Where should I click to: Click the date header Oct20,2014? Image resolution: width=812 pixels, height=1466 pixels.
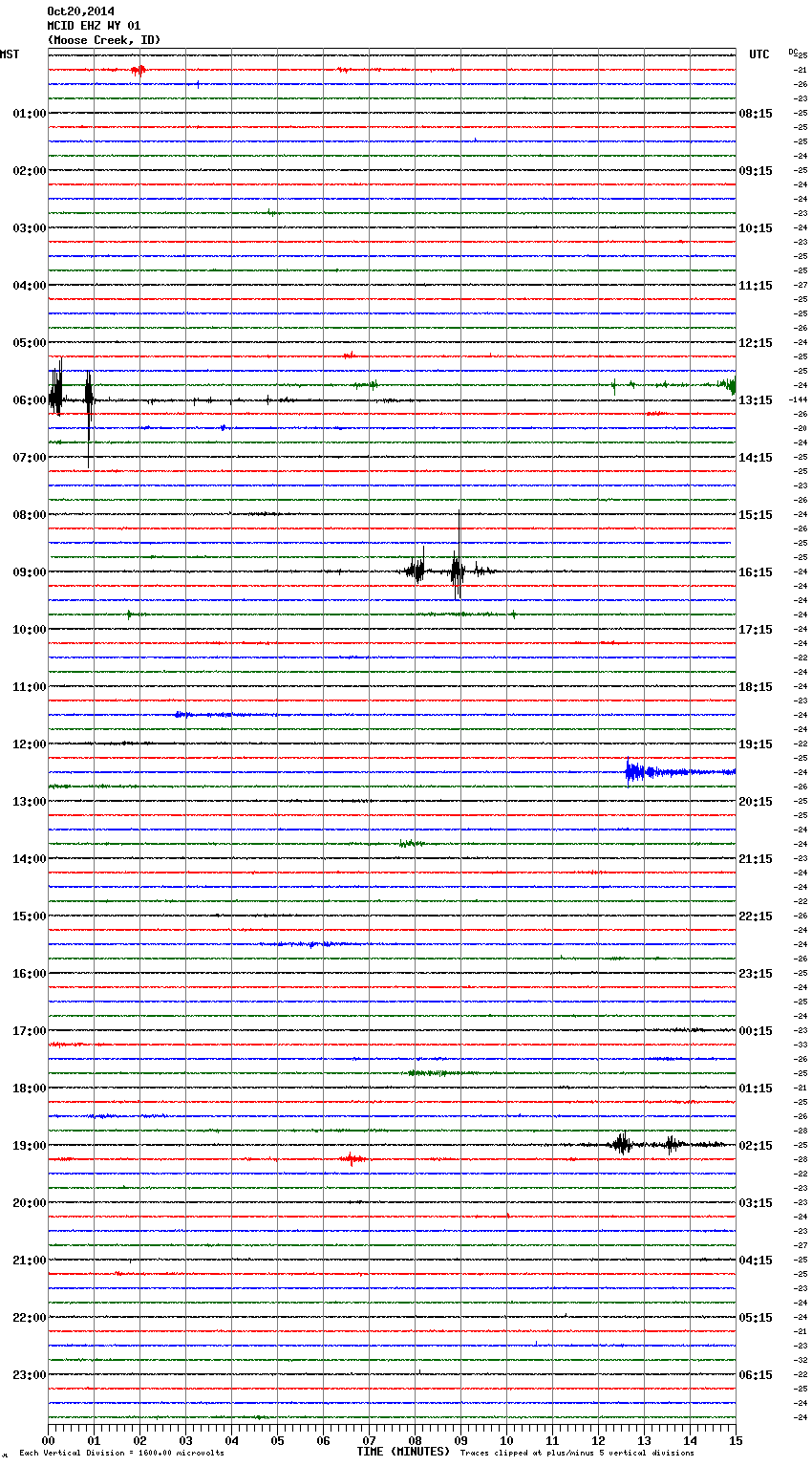[x=80, y=11]
